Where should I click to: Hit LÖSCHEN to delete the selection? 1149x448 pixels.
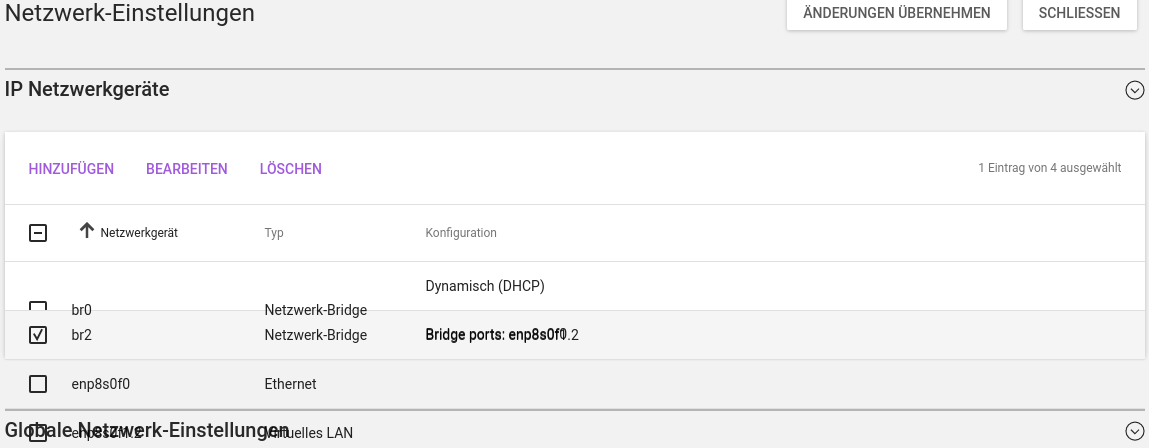click(x=291, y=169)
